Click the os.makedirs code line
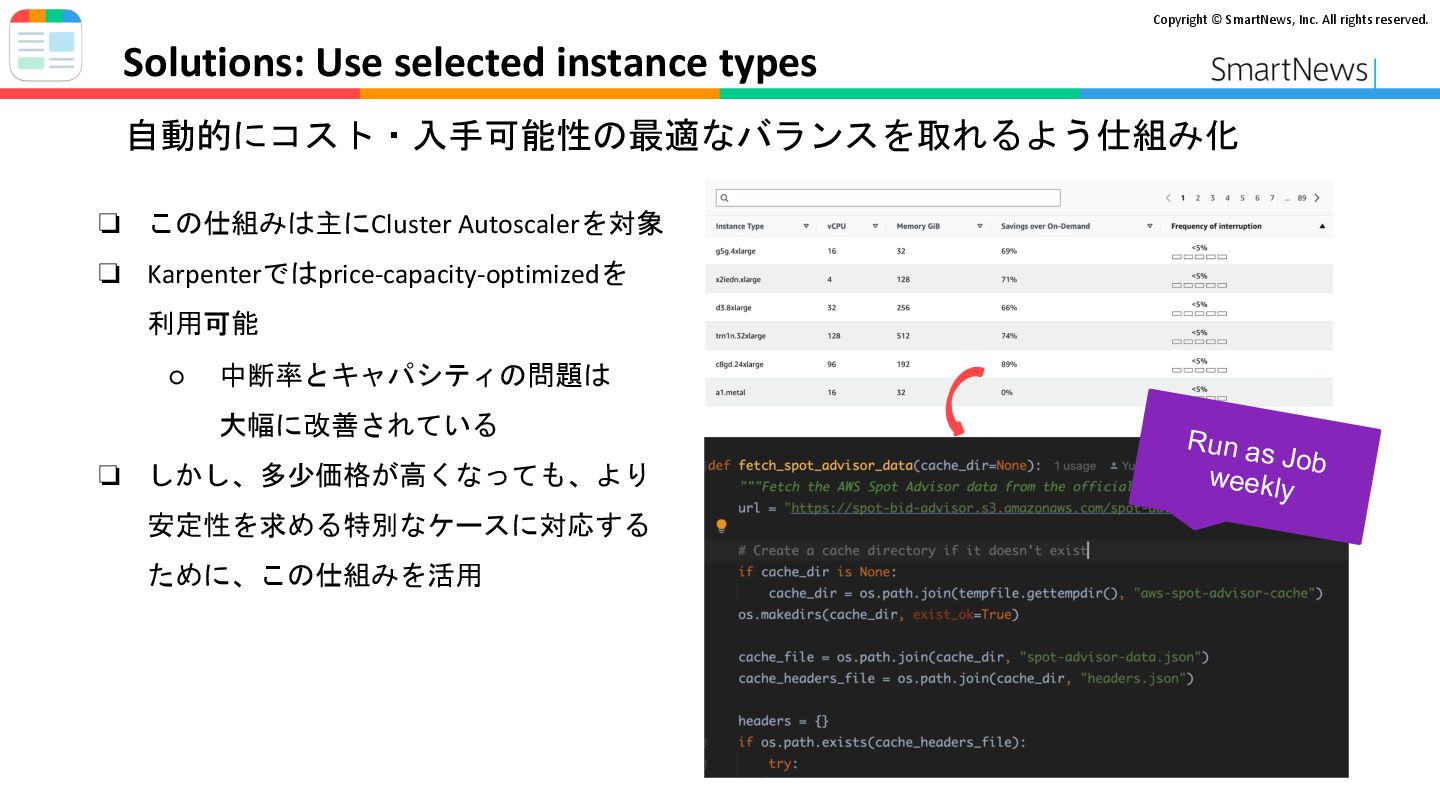Viewport: 1440px width, 810px height. pyautogui.click(x=878, y=614)
